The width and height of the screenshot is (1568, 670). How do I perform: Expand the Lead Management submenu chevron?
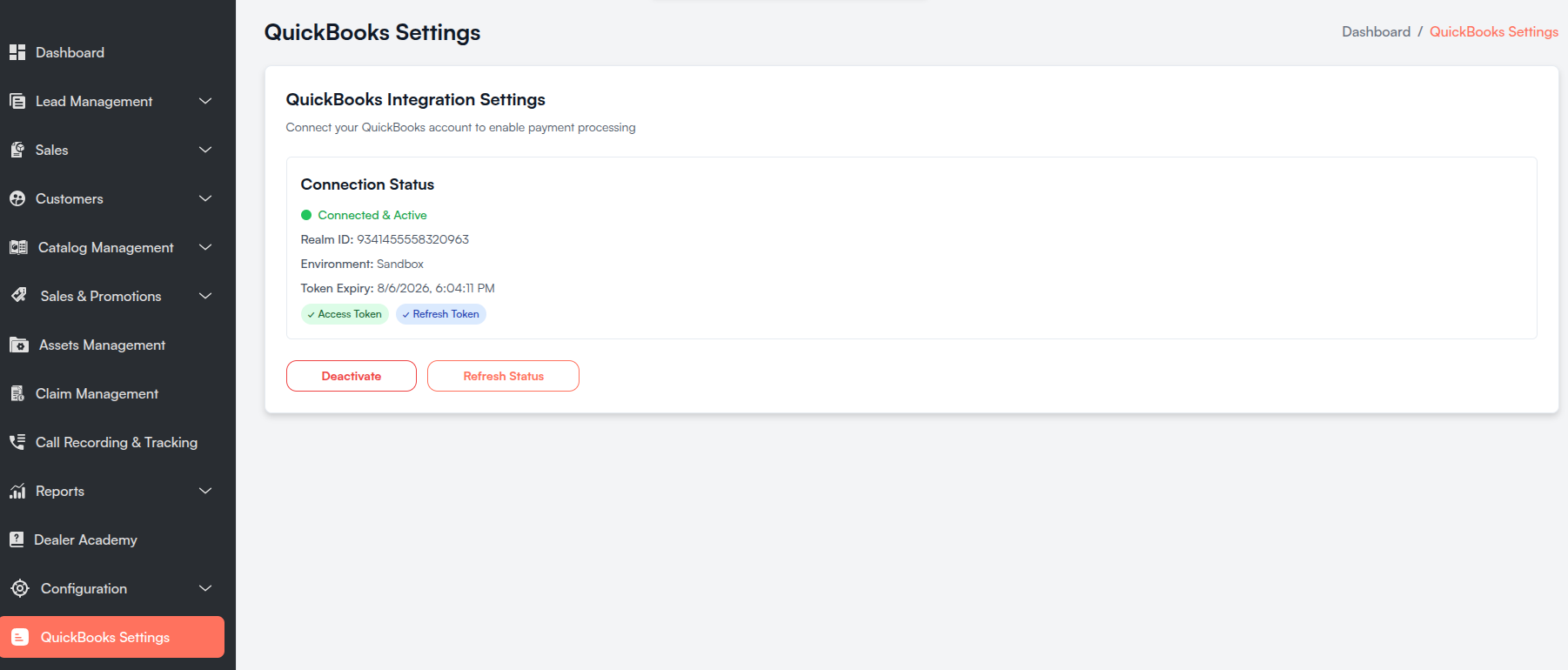tap(205, 101)
